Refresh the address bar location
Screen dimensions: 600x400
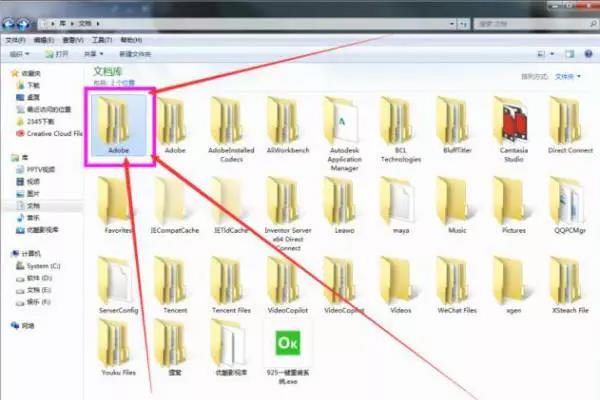coord(463,24)
